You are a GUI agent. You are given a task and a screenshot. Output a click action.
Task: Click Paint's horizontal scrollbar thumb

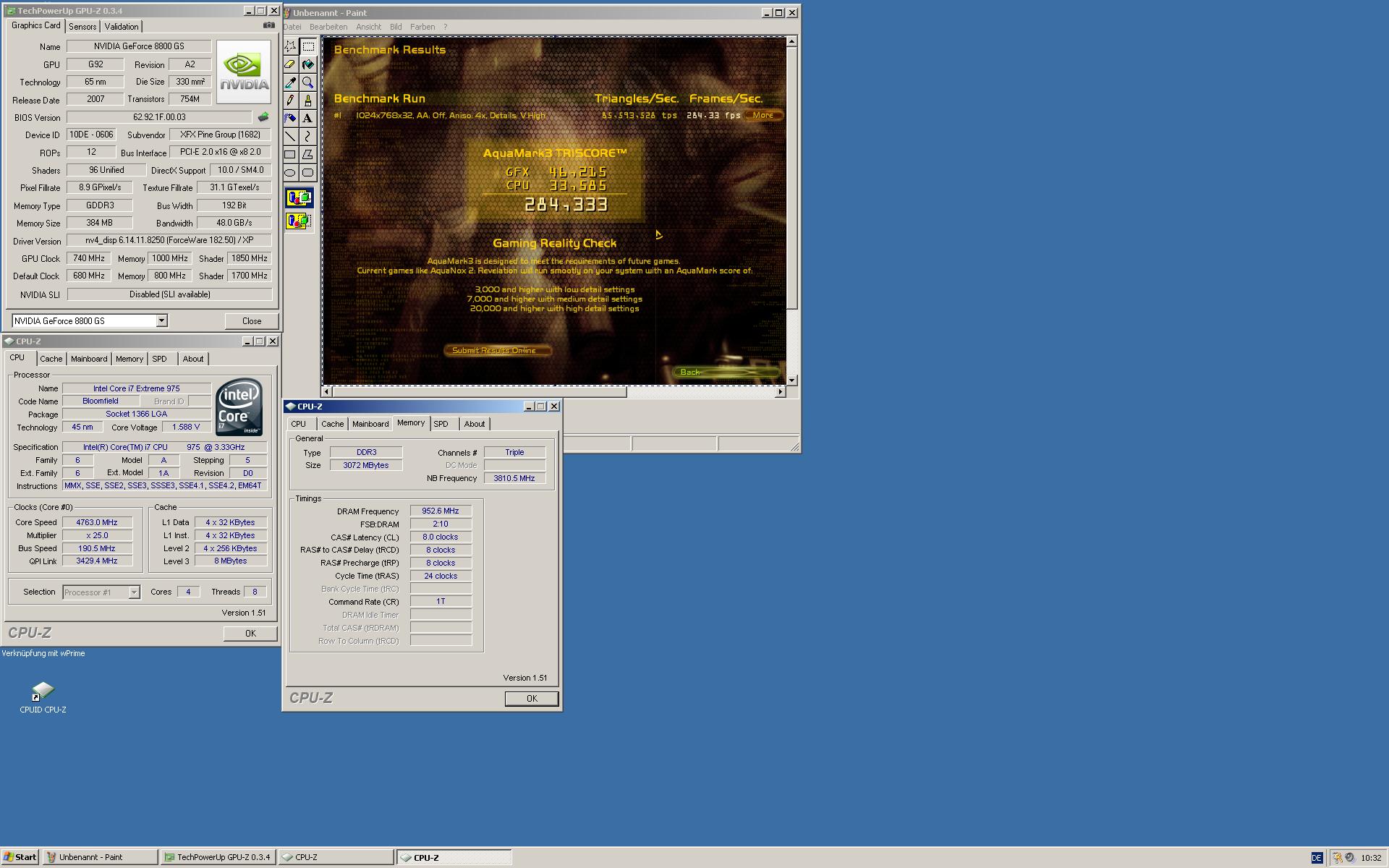click(x=480, y=391)
